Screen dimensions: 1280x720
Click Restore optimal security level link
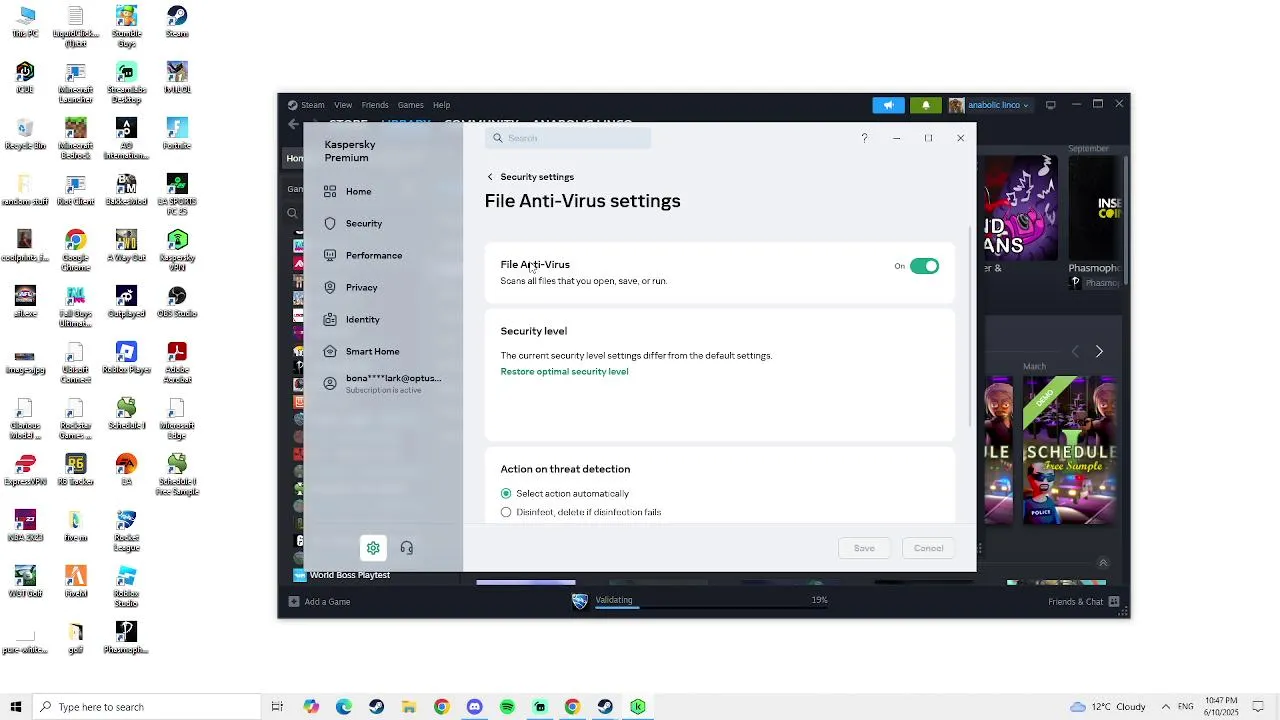pos(564,372)
